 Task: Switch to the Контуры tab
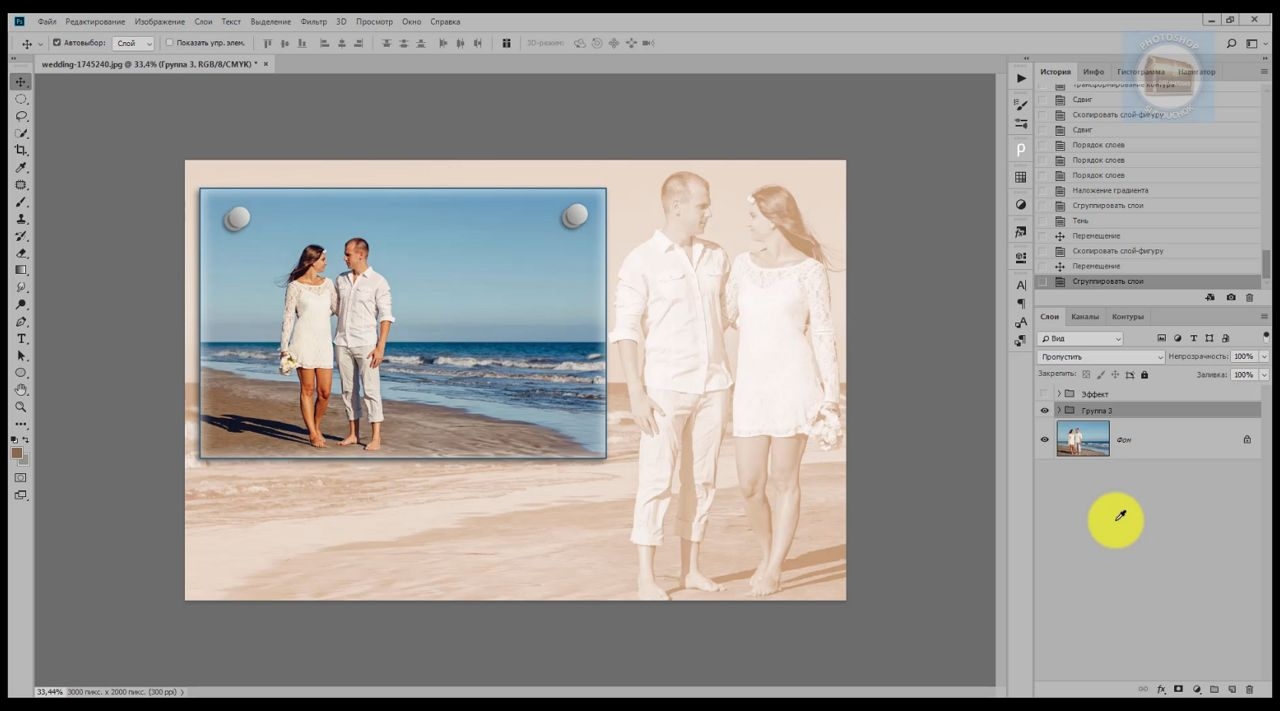click(x=1128, y=317)
